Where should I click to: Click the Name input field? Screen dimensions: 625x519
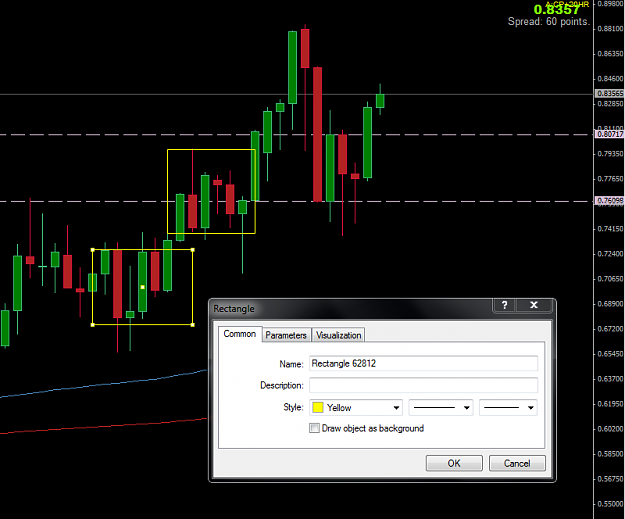click(423, 364)
